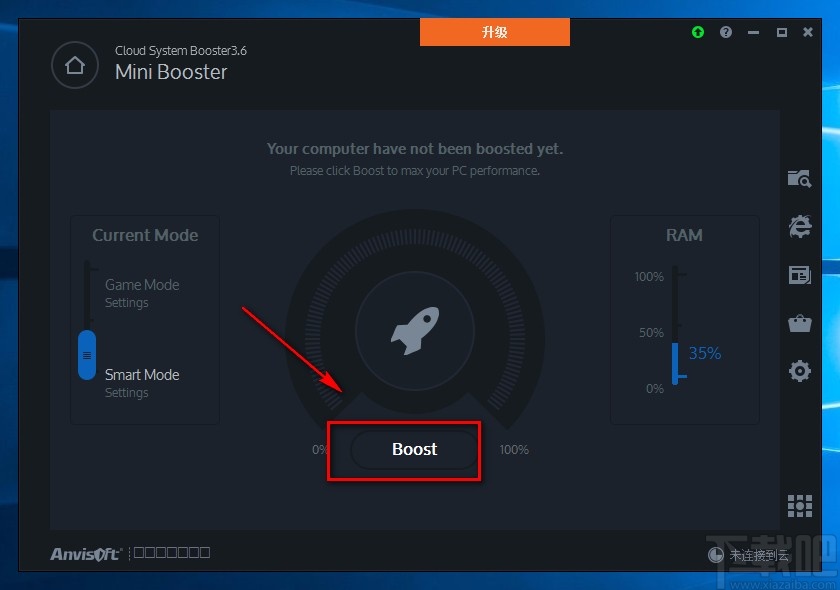Open the folder search scan icon
840x590 pixels.
tap(799, 178)
